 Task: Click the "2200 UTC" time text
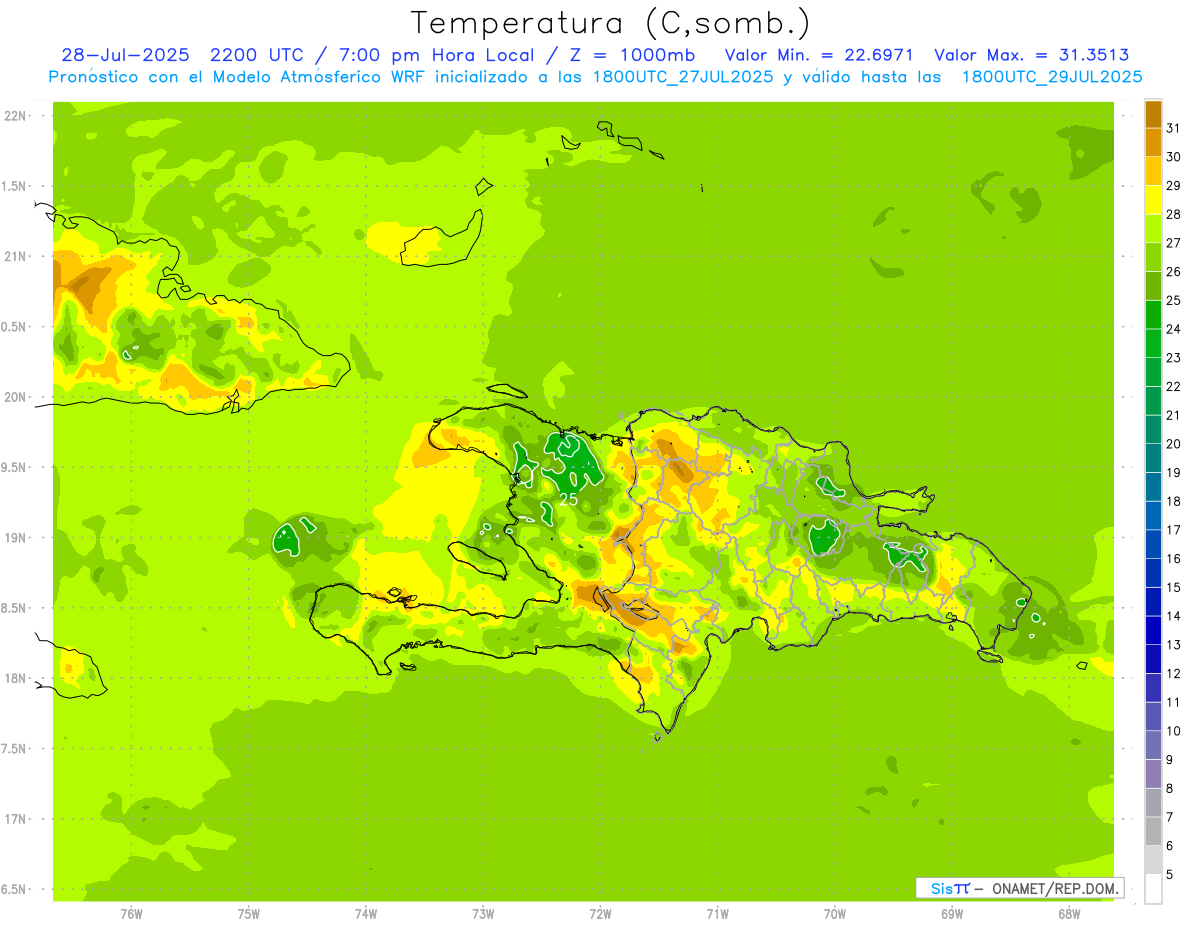click(x=256, y=55)
